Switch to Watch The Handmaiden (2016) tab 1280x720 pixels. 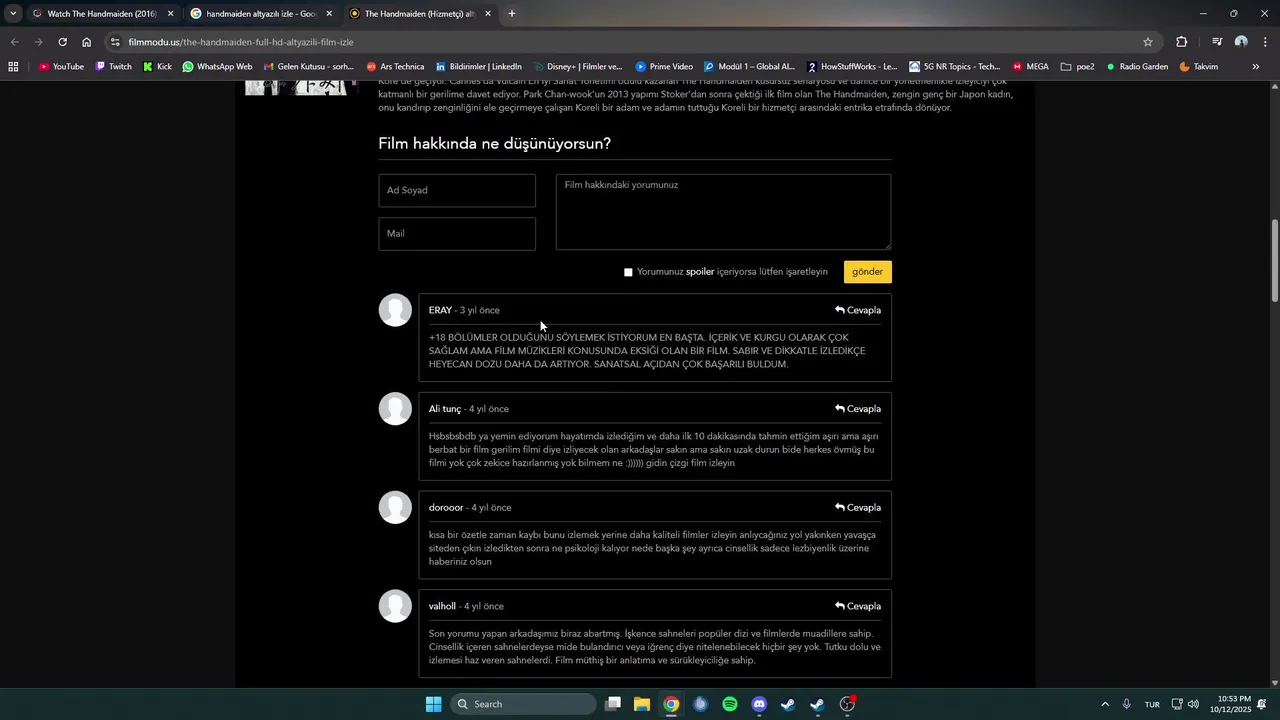coord(102,14)
